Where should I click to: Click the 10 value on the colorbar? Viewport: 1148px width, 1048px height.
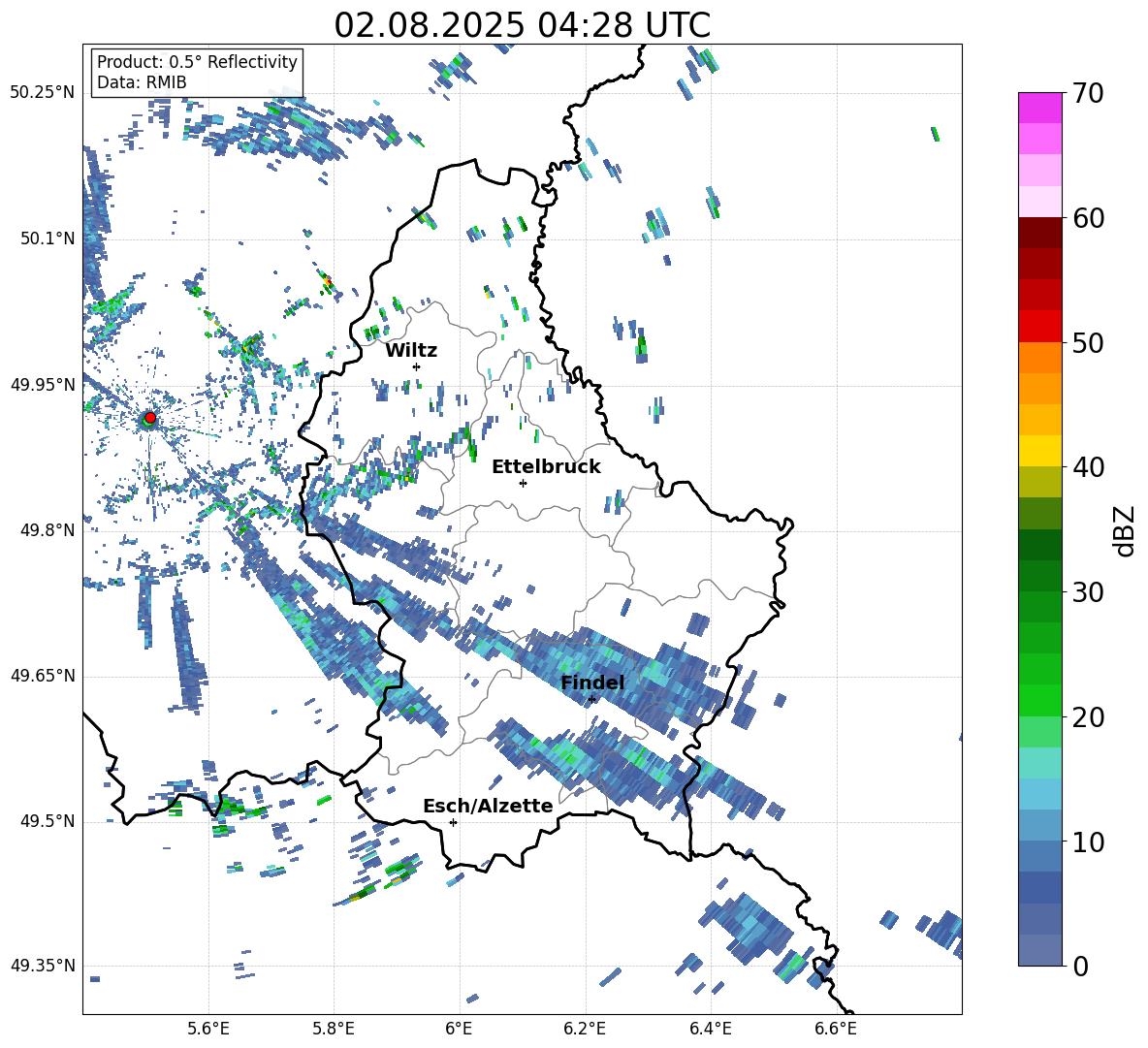(1088, 842)
